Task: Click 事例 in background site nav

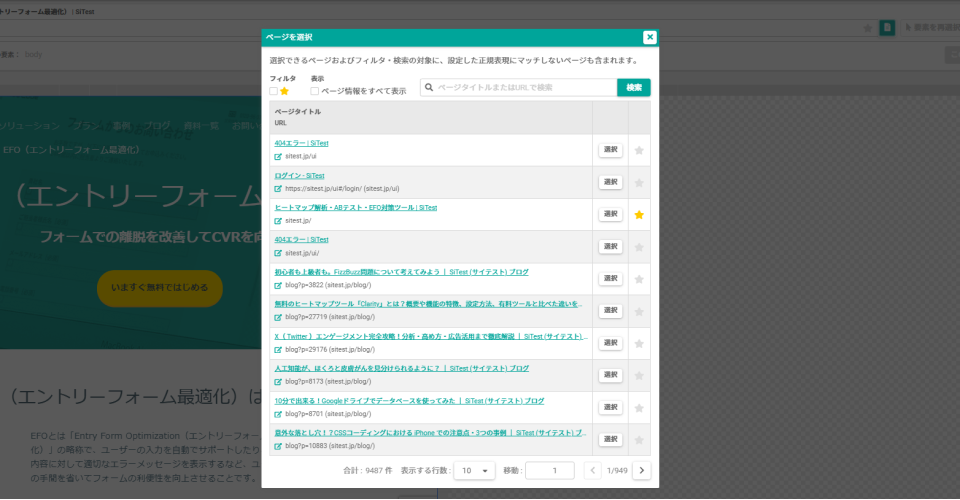Action: click(x=122, y=125)
